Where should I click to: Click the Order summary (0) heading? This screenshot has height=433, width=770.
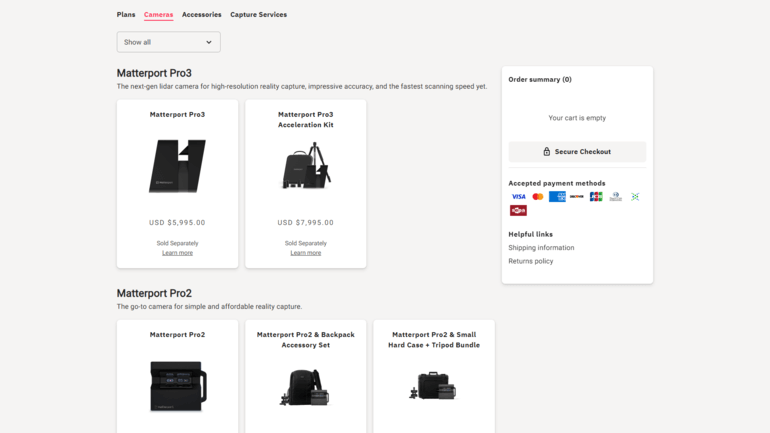540,80
